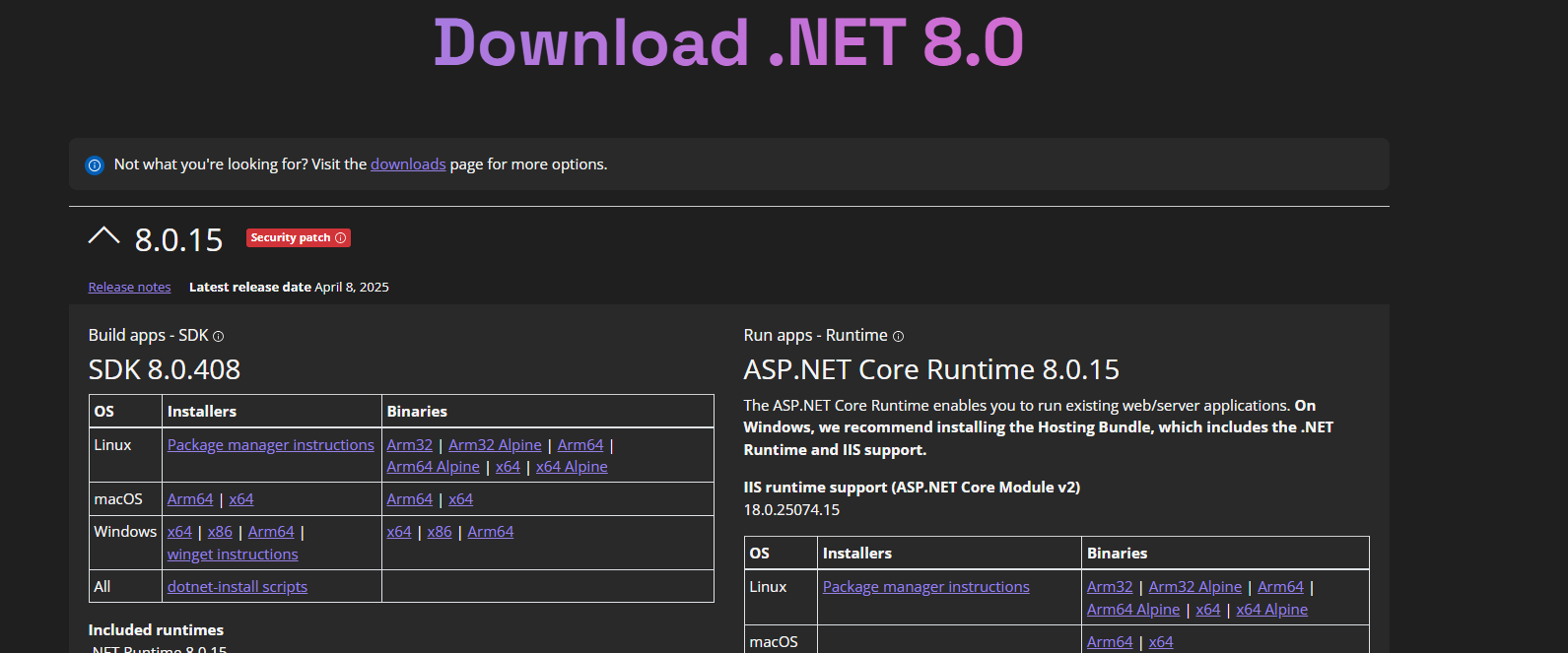The image size is (1568, 653).
Task: Download SDK Linux Arm32 Alpine binary
Action: tap(495, 445)
